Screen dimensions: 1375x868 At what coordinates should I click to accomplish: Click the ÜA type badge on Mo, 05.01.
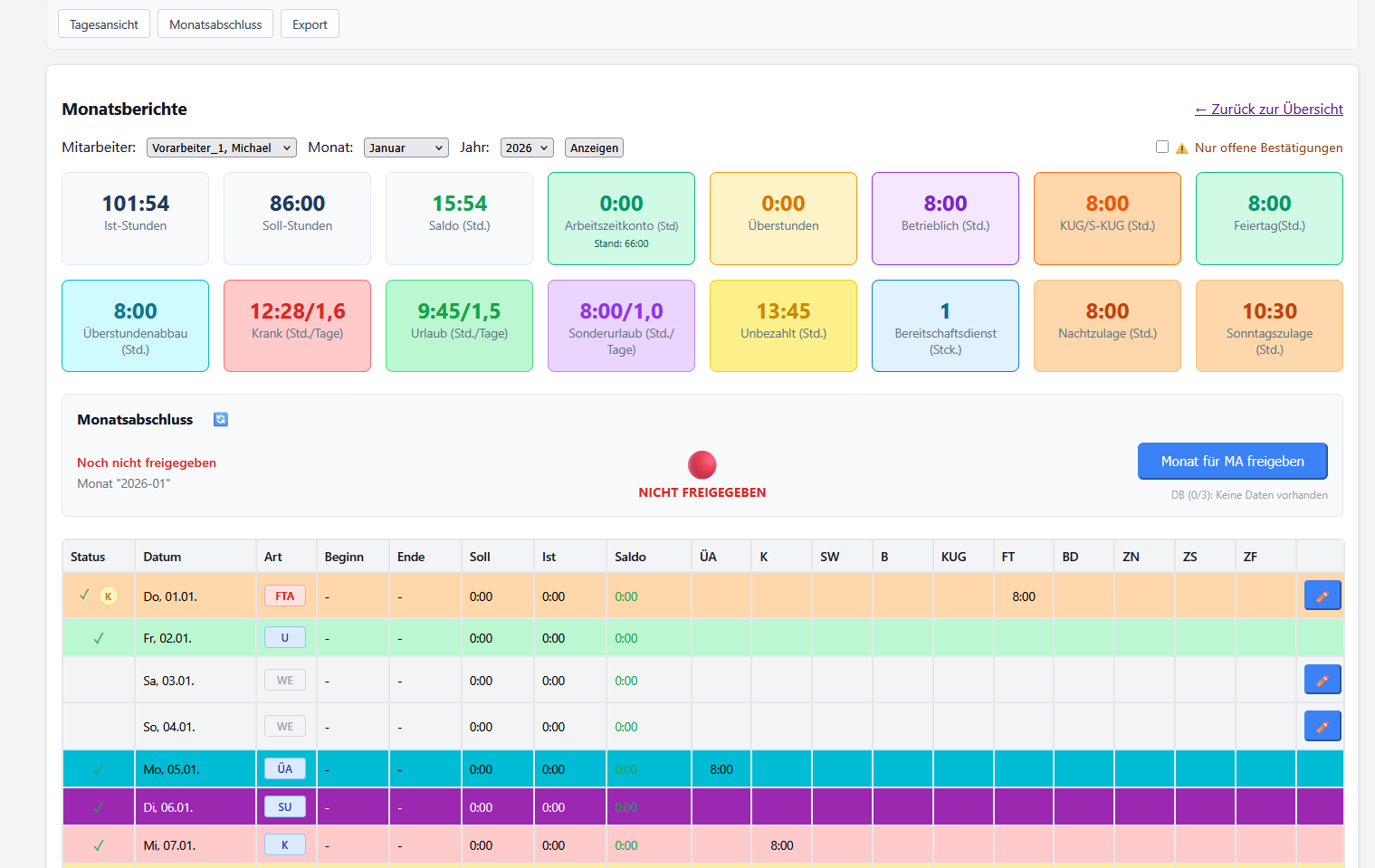tap(285, 768)
